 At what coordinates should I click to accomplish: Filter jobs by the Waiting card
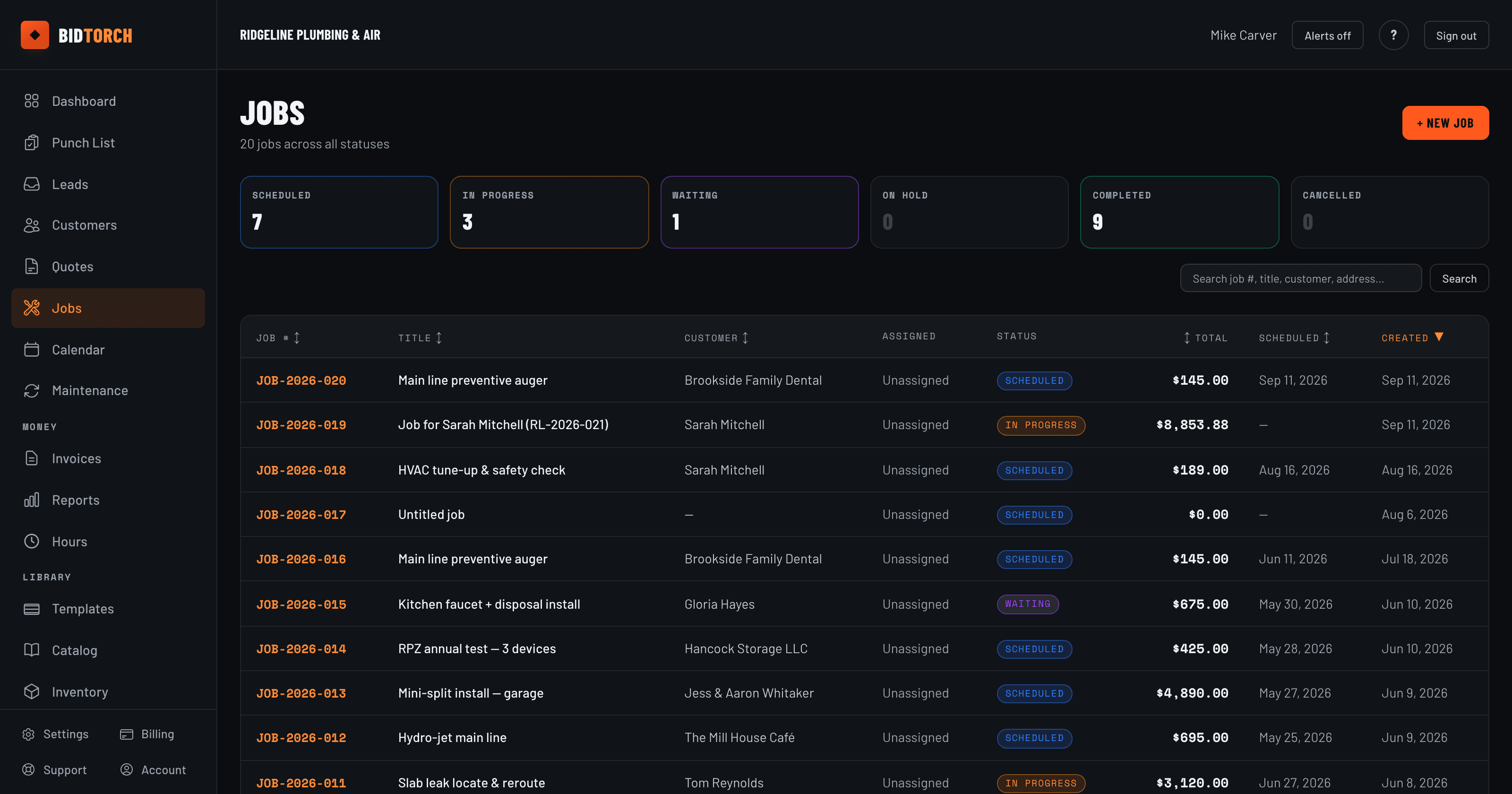tap(759, 212)
